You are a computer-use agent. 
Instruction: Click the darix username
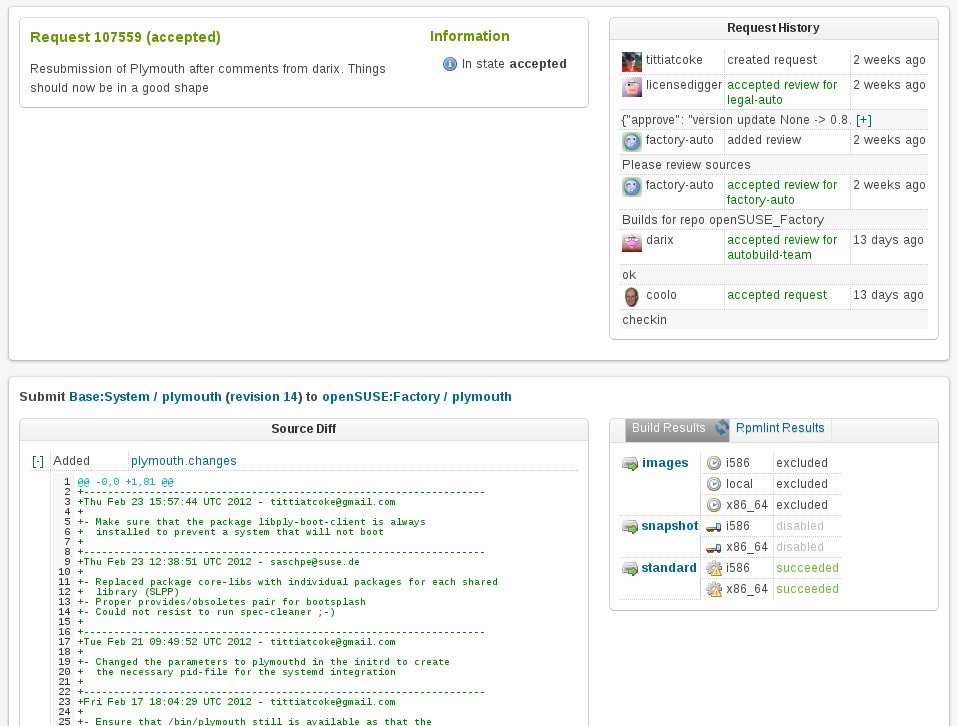coord(660,240)
